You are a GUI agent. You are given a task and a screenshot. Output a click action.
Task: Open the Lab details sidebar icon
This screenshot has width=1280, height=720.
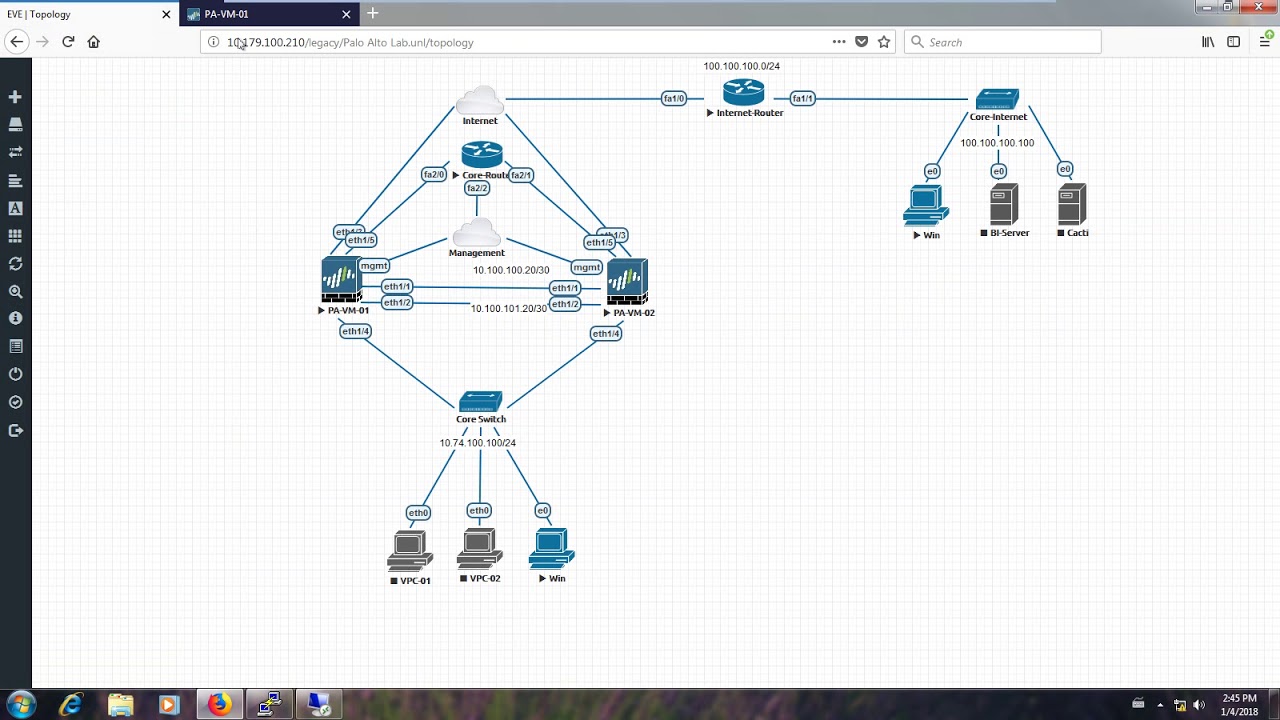15,346
